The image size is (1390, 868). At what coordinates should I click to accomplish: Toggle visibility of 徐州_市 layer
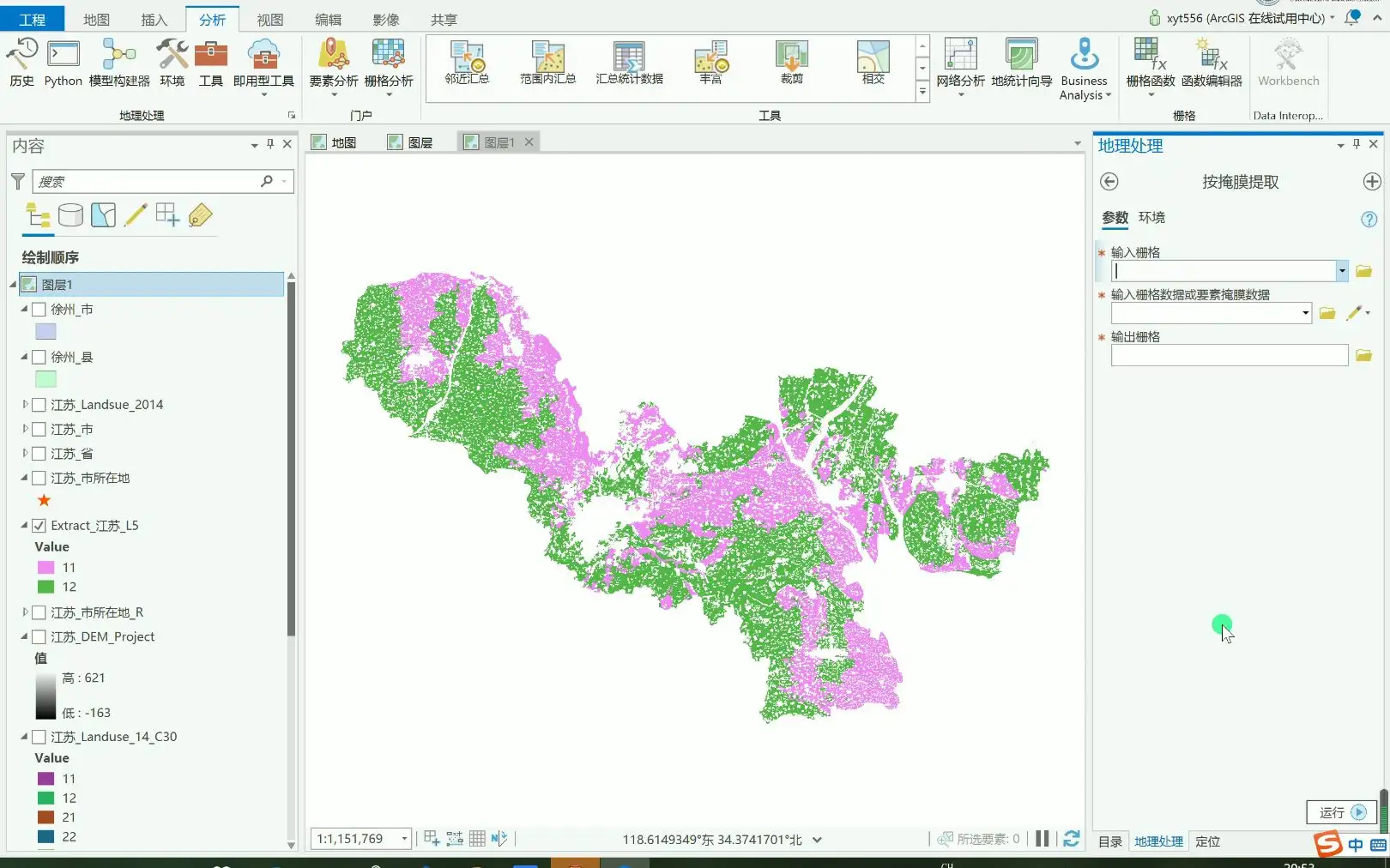click(x=39, y=309)
